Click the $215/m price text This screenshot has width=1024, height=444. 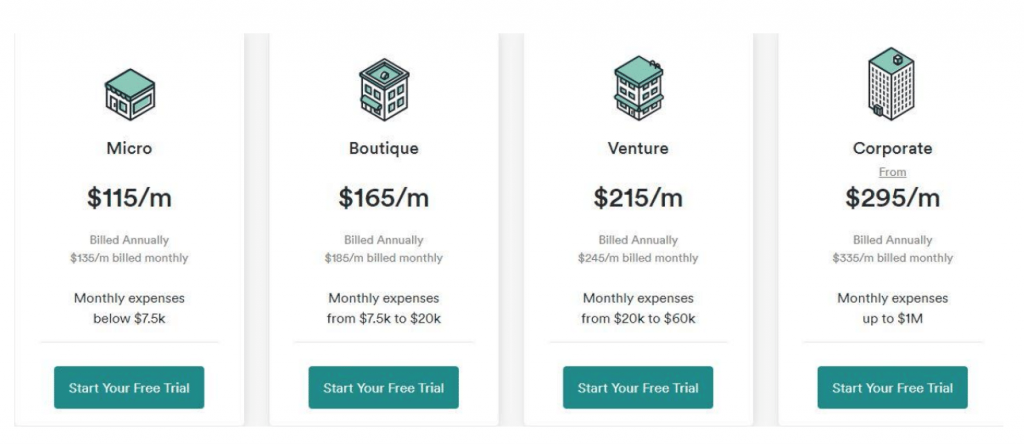(x=638, y=198)
